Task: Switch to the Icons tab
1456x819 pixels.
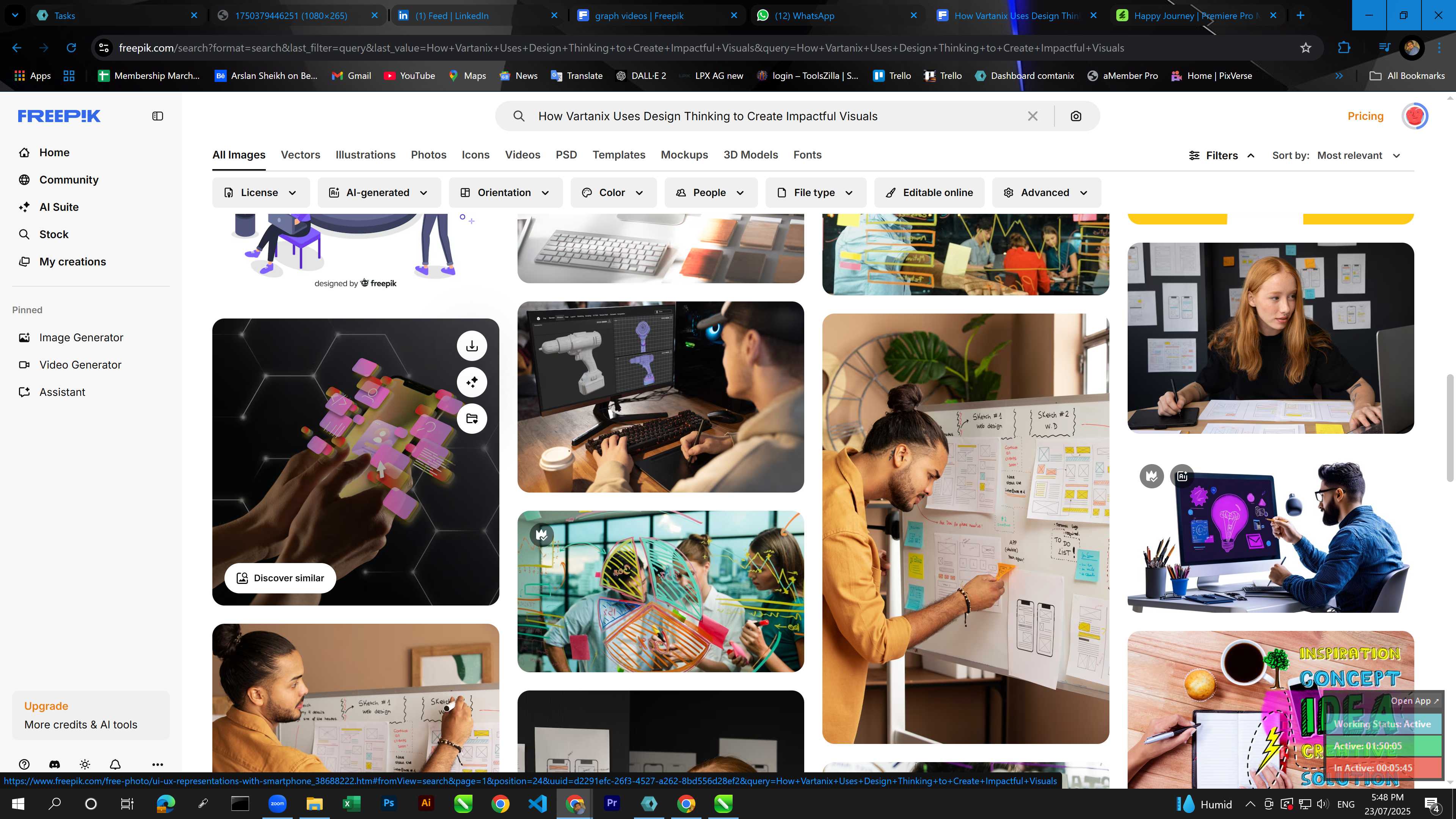Action: (475, 155)
